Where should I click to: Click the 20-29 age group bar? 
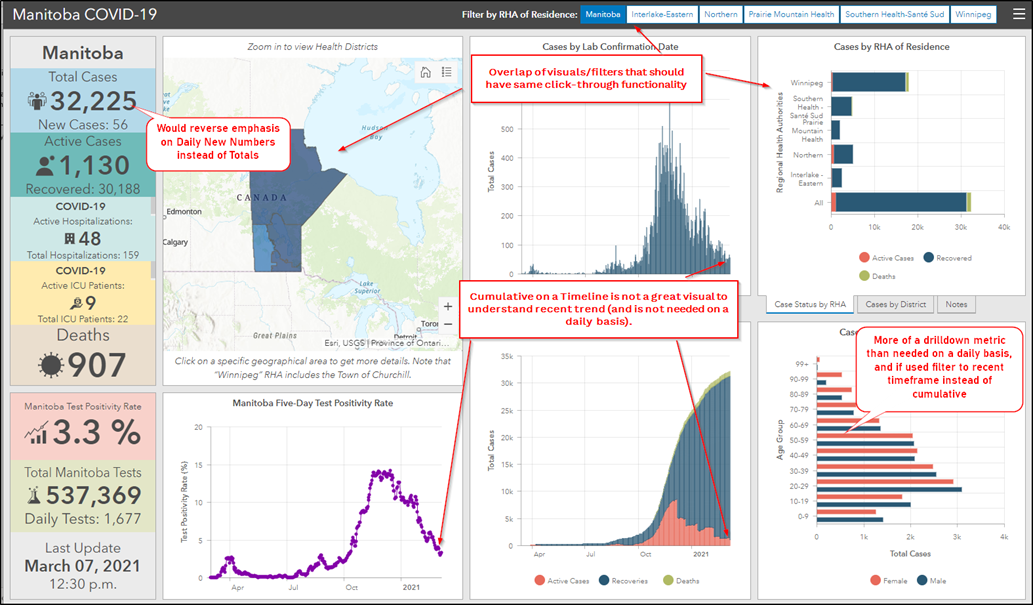point(889,485)
